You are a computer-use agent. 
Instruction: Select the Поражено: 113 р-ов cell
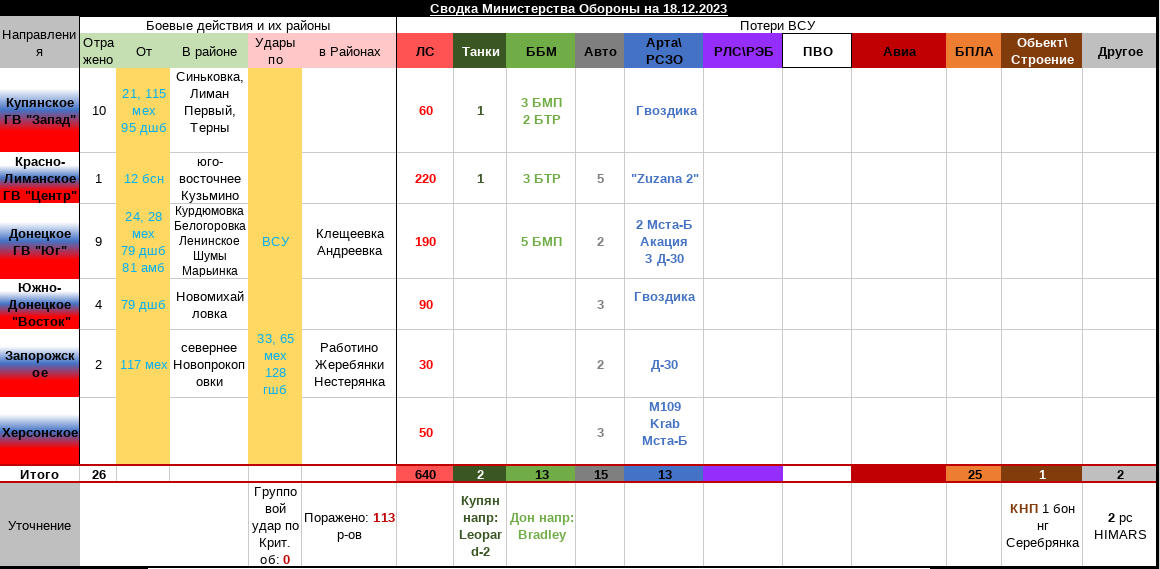349,526
